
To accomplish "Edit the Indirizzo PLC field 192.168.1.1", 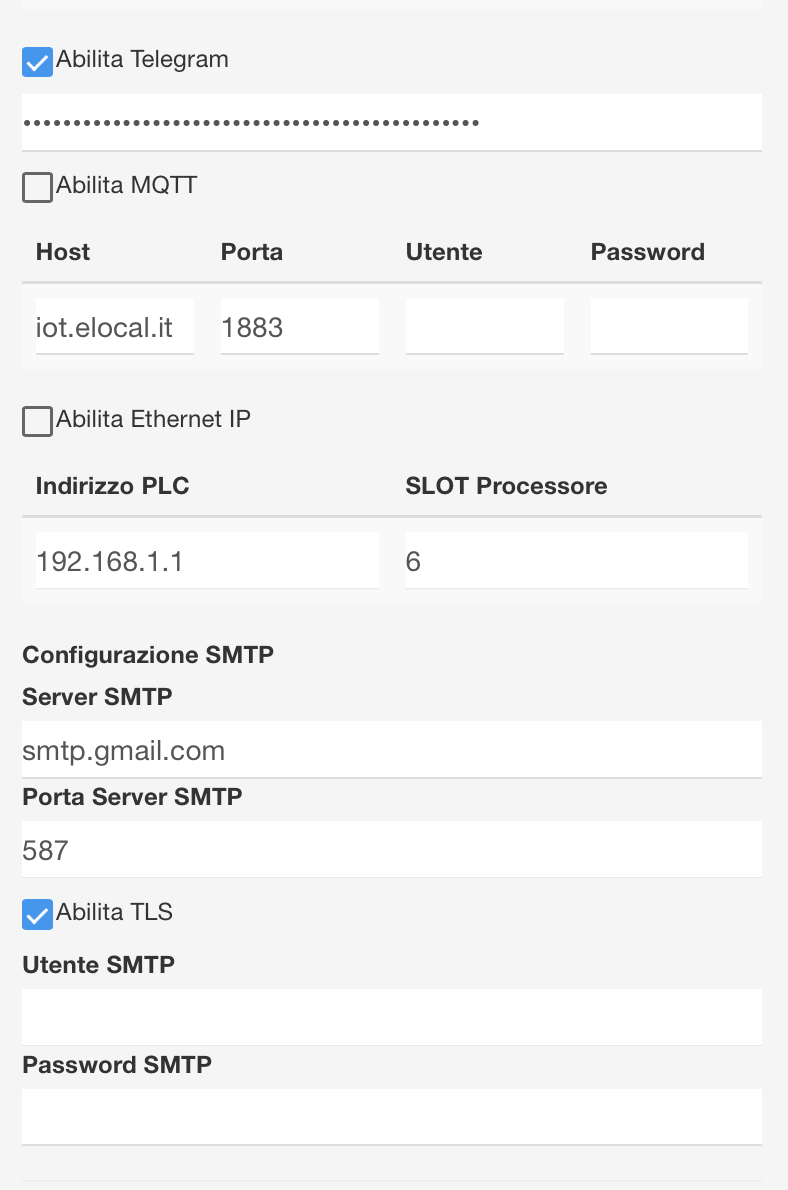I will (x=207, y=560).
